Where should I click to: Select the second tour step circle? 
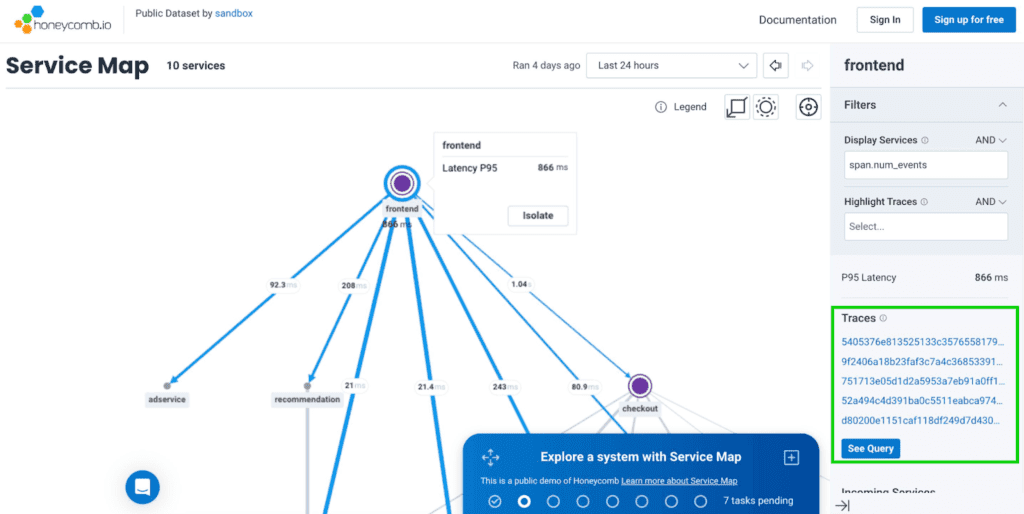[x=524, y=501]
